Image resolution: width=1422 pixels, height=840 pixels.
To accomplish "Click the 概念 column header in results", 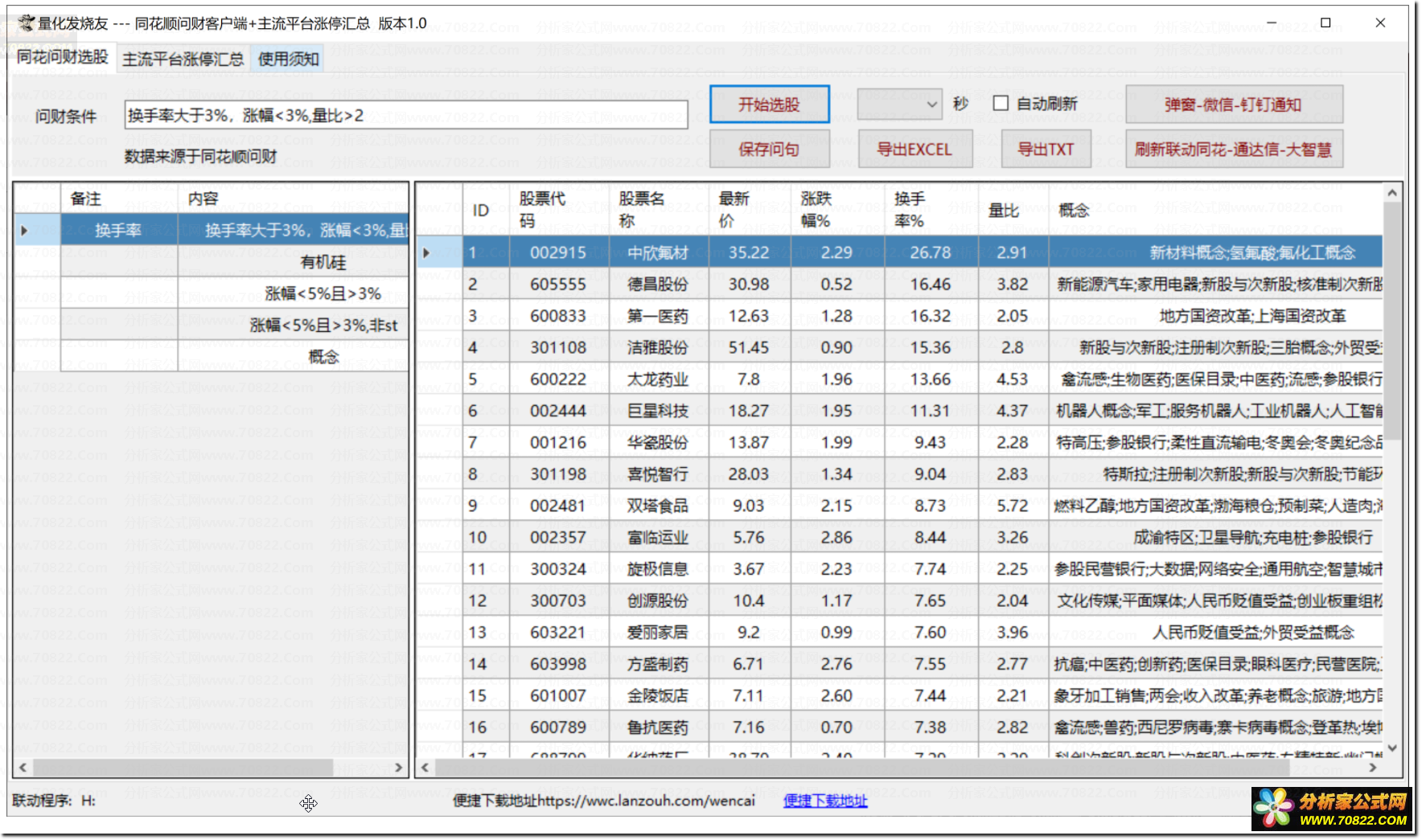I will coord(1214,210).
